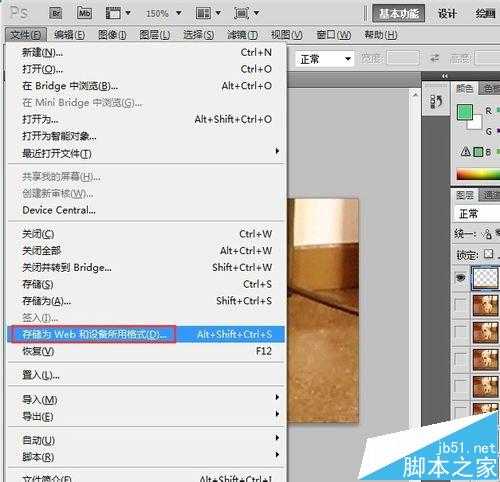500x482 pixels.
Task: Choose 关闭(C) in the File menu
Action: click(x=146, y=234)
